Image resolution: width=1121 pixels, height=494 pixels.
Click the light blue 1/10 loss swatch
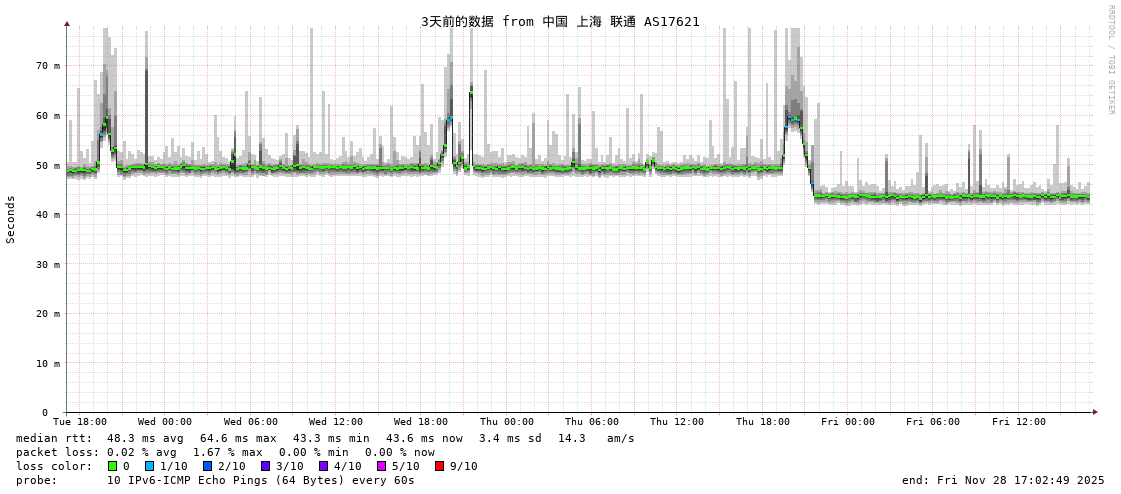click(150, 466)
